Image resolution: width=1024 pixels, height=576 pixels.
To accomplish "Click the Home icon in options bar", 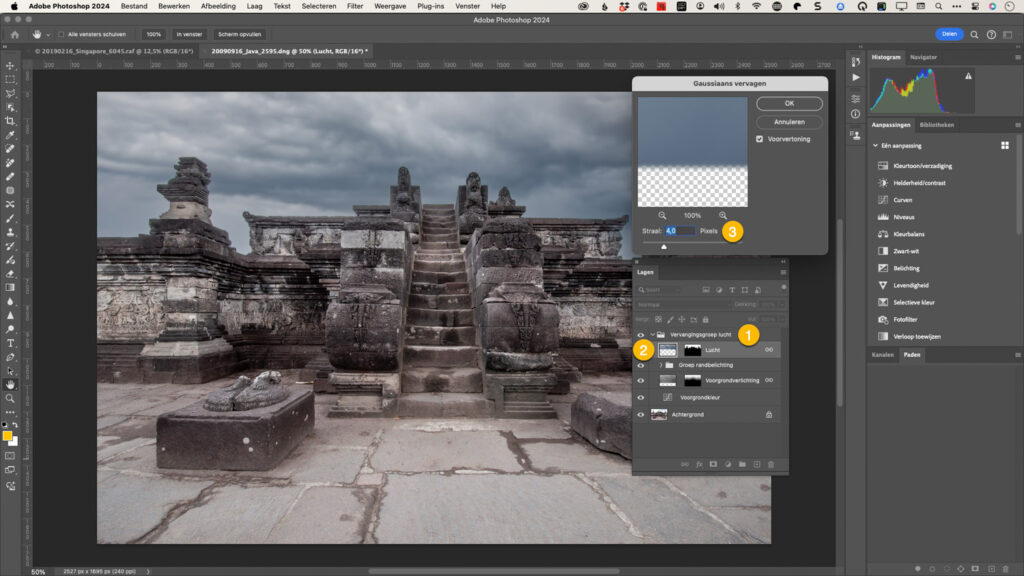I will coord(14,35).
